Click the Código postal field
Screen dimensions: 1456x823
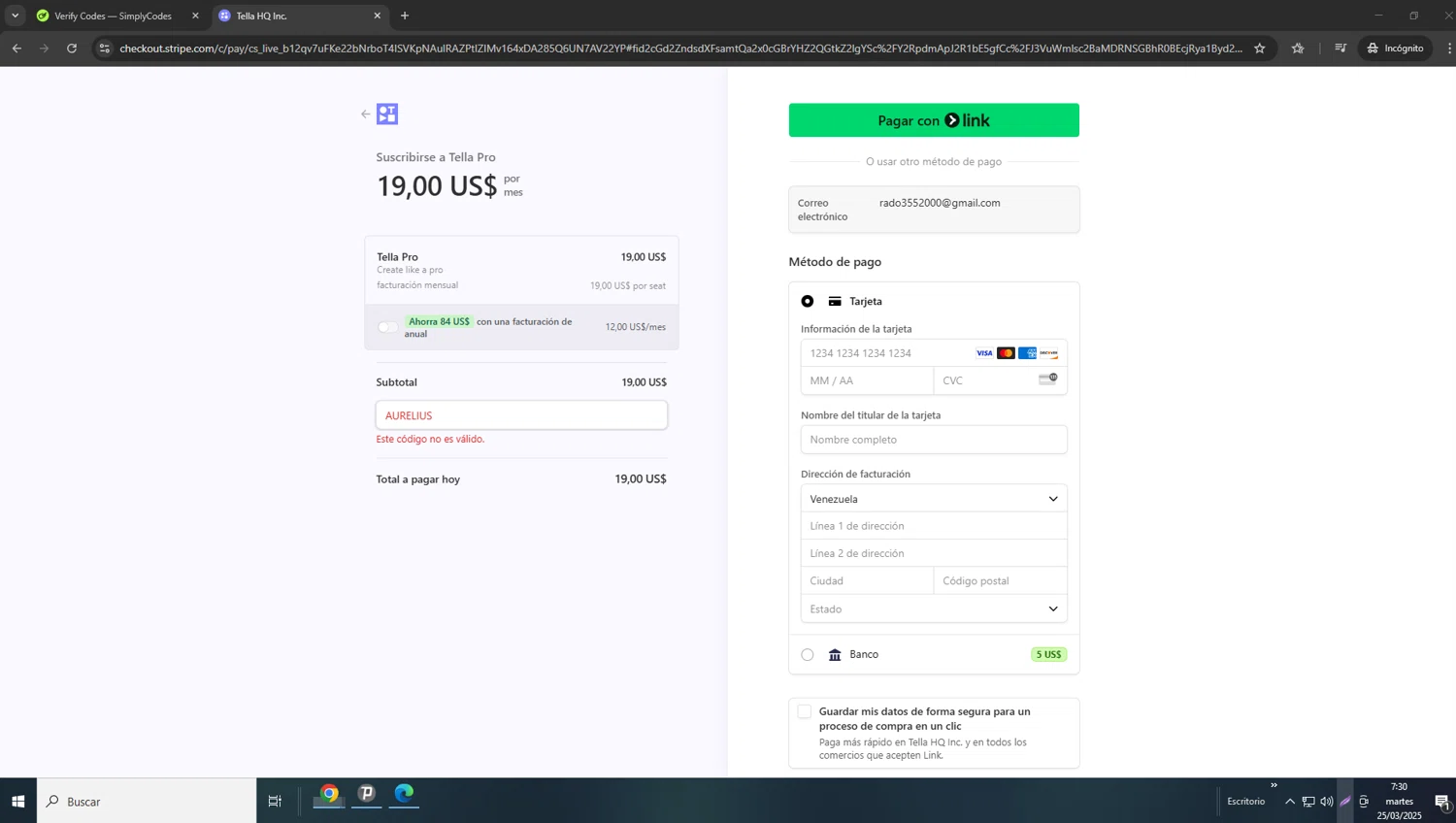pyautogui.click(x=1000, y=581)
